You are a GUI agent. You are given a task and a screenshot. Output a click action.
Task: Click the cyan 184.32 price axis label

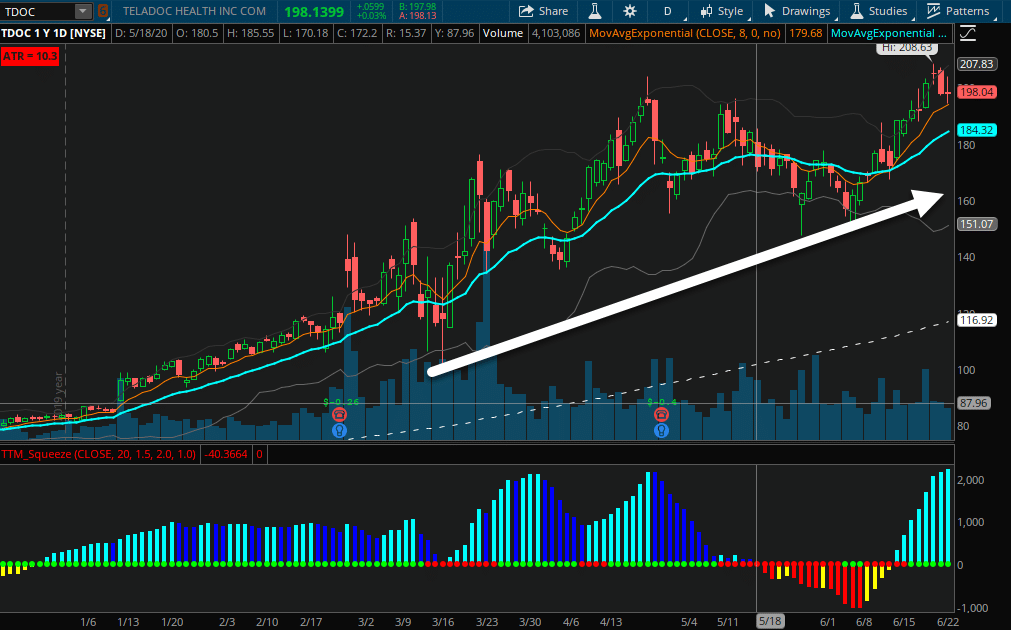pos(976,130)
